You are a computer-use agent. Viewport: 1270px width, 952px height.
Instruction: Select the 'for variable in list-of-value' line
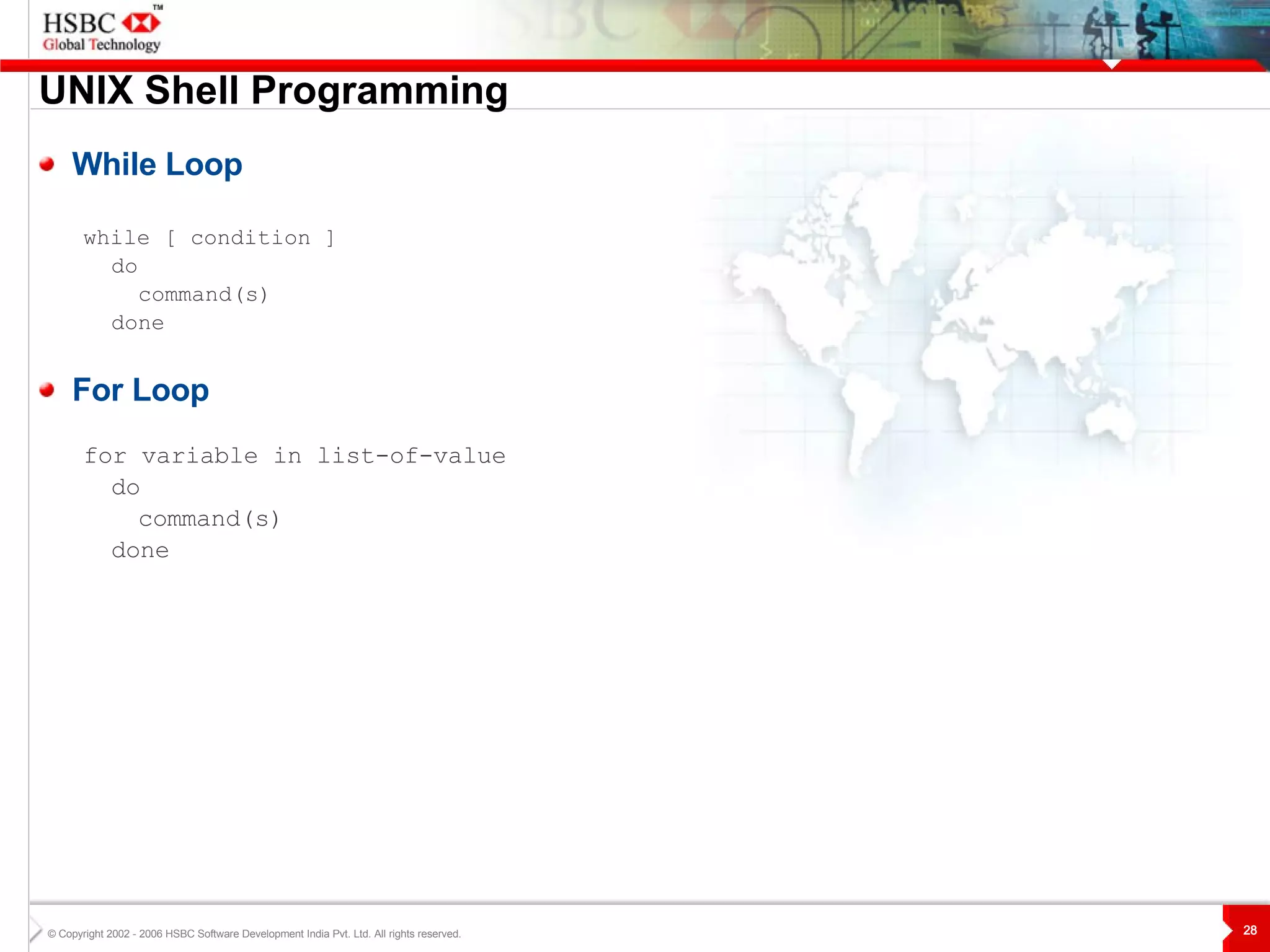295,456
